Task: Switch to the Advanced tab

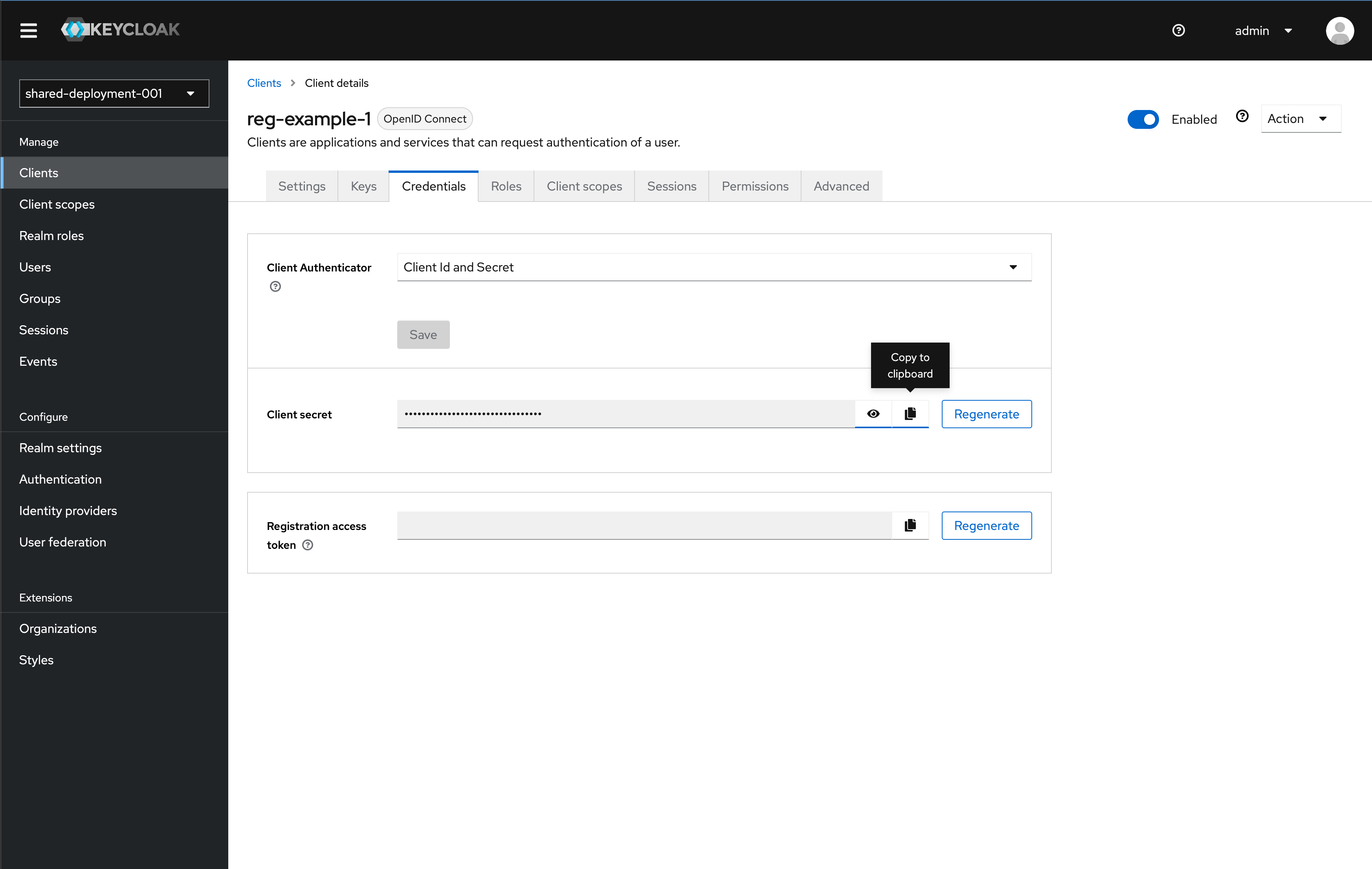Action: [x=841, y=186]
